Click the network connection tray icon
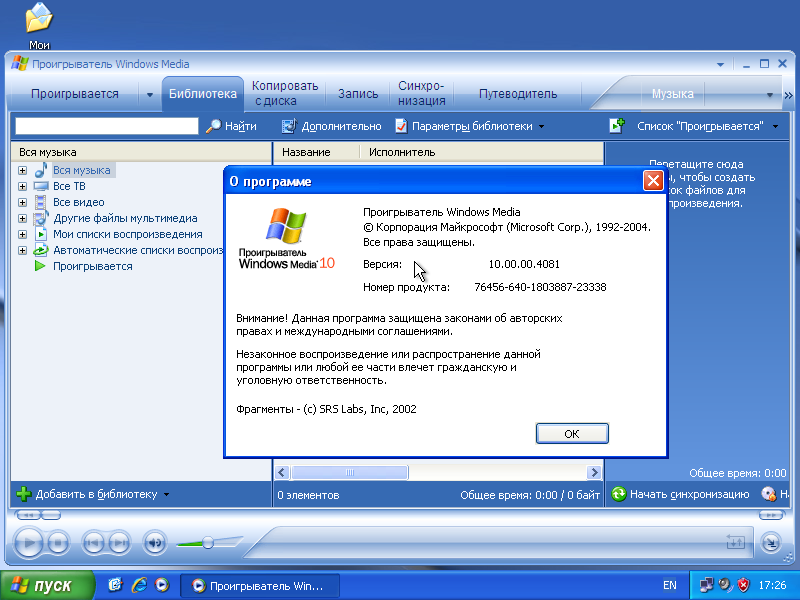Screen dimensions: 800x600 point(706,585)
